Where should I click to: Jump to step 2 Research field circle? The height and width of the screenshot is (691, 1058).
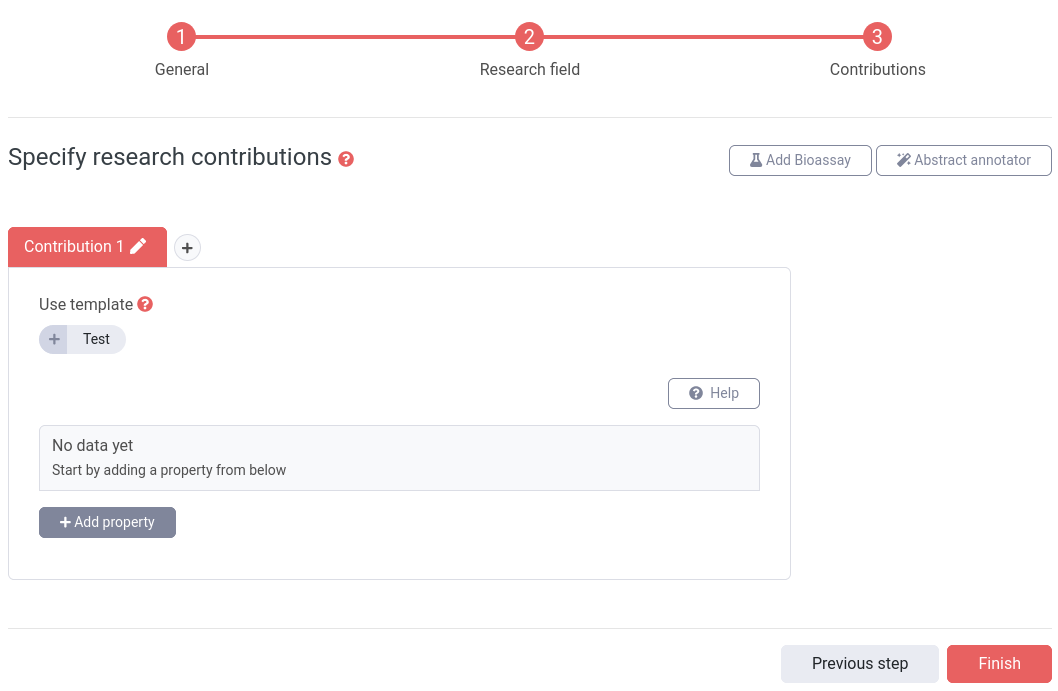click(x=530, y=36)
